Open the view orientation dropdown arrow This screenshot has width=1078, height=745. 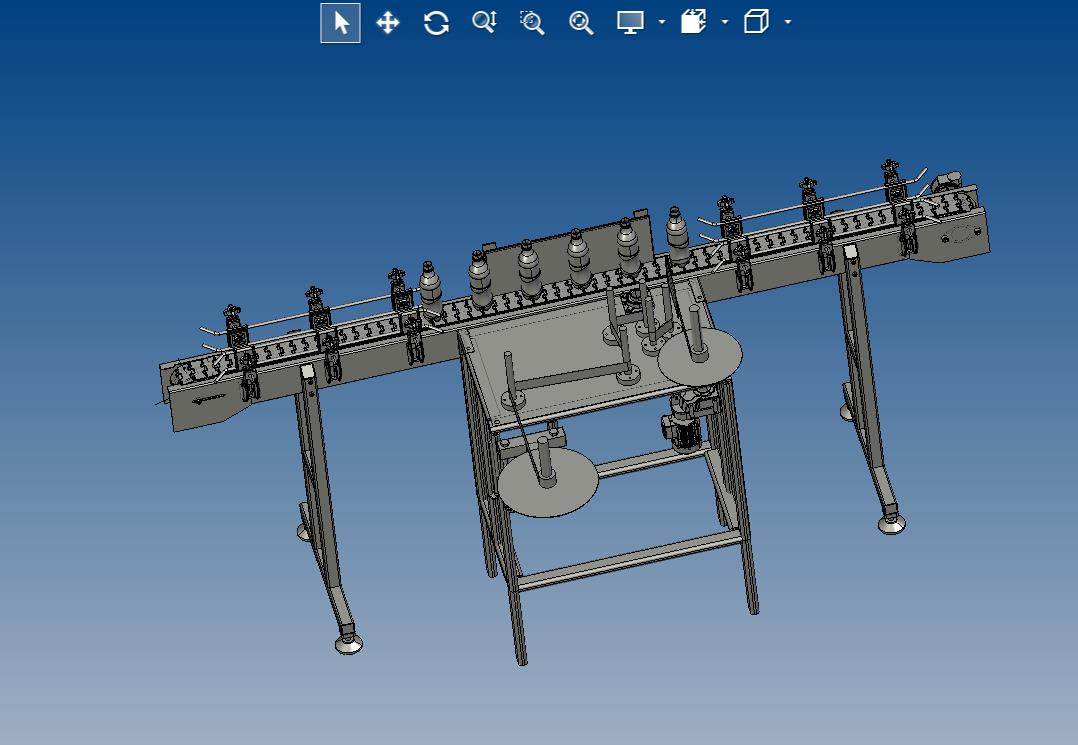[788, 22]
